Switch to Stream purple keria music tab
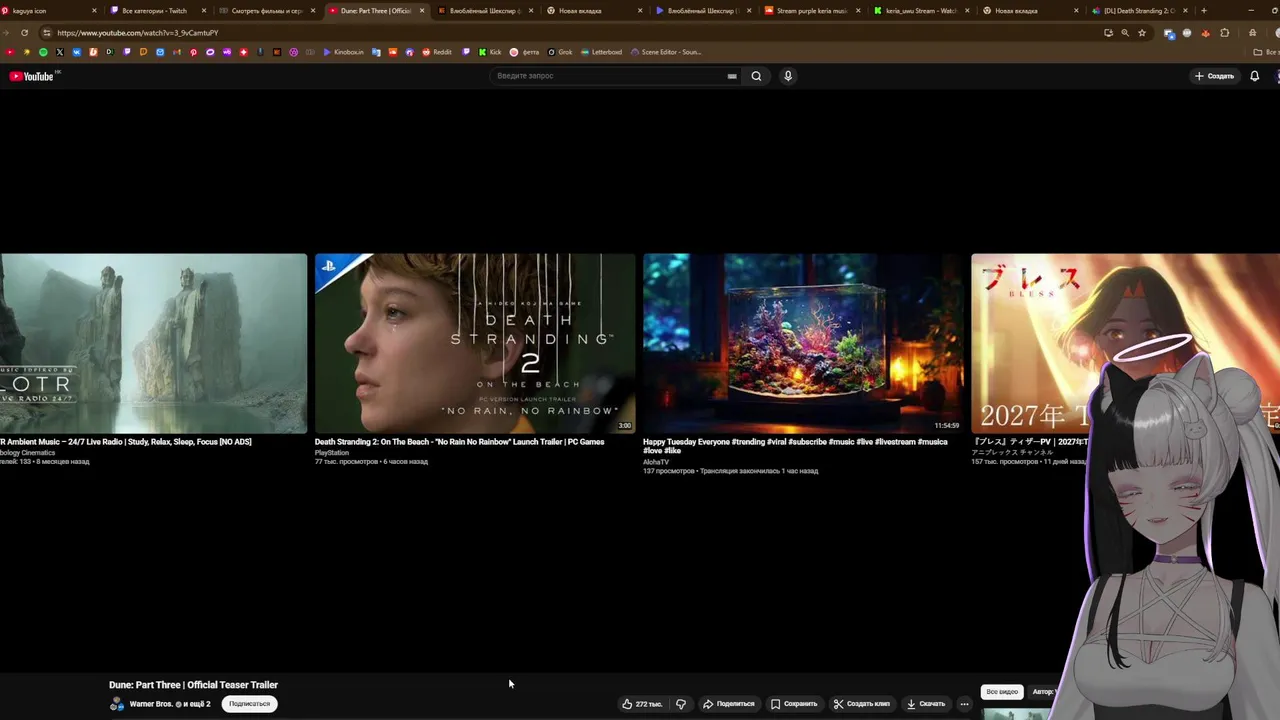Viewport: 1280px width, 720px height. [x=812, y=11]
